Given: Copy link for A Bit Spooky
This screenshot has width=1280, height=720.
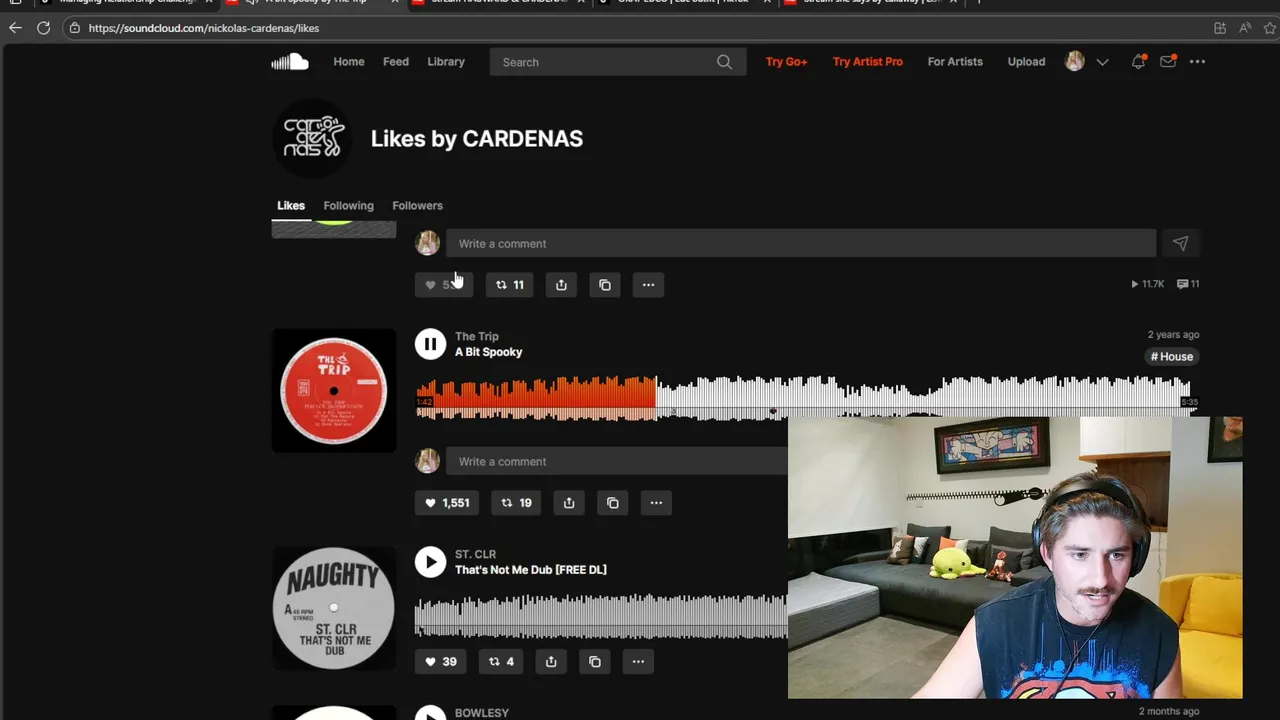Looking at the screenshot, I should pyautogui.click(x=613, y=503).
